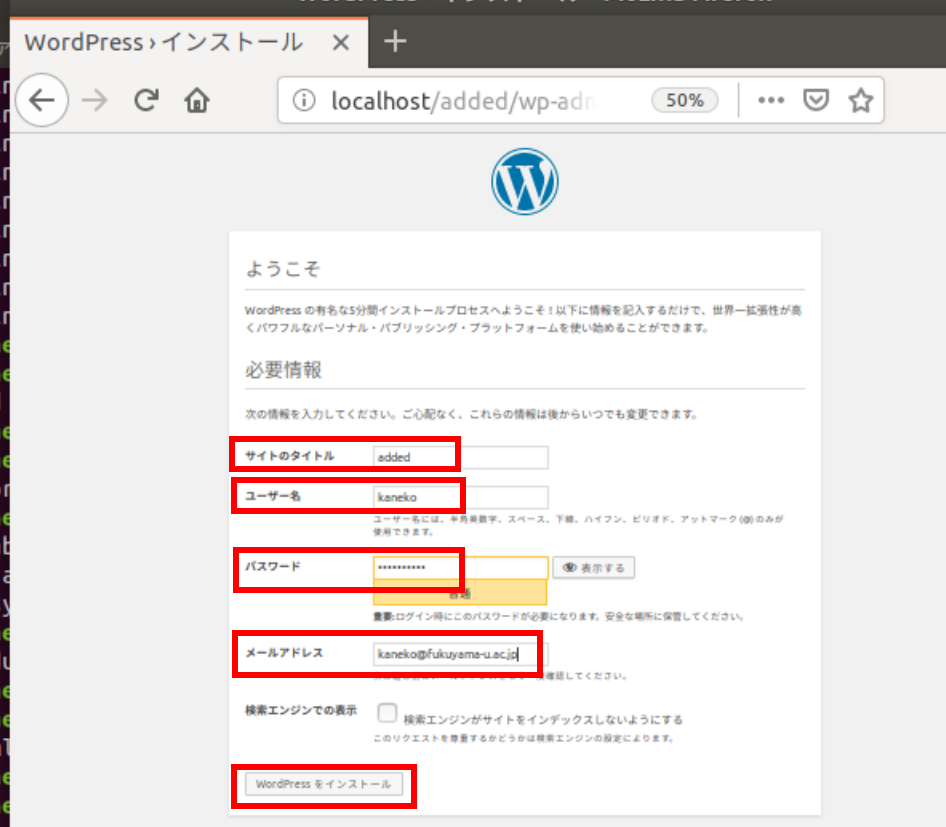
Task: Bookmark this page with the star
Action: (x=861, y=100)
